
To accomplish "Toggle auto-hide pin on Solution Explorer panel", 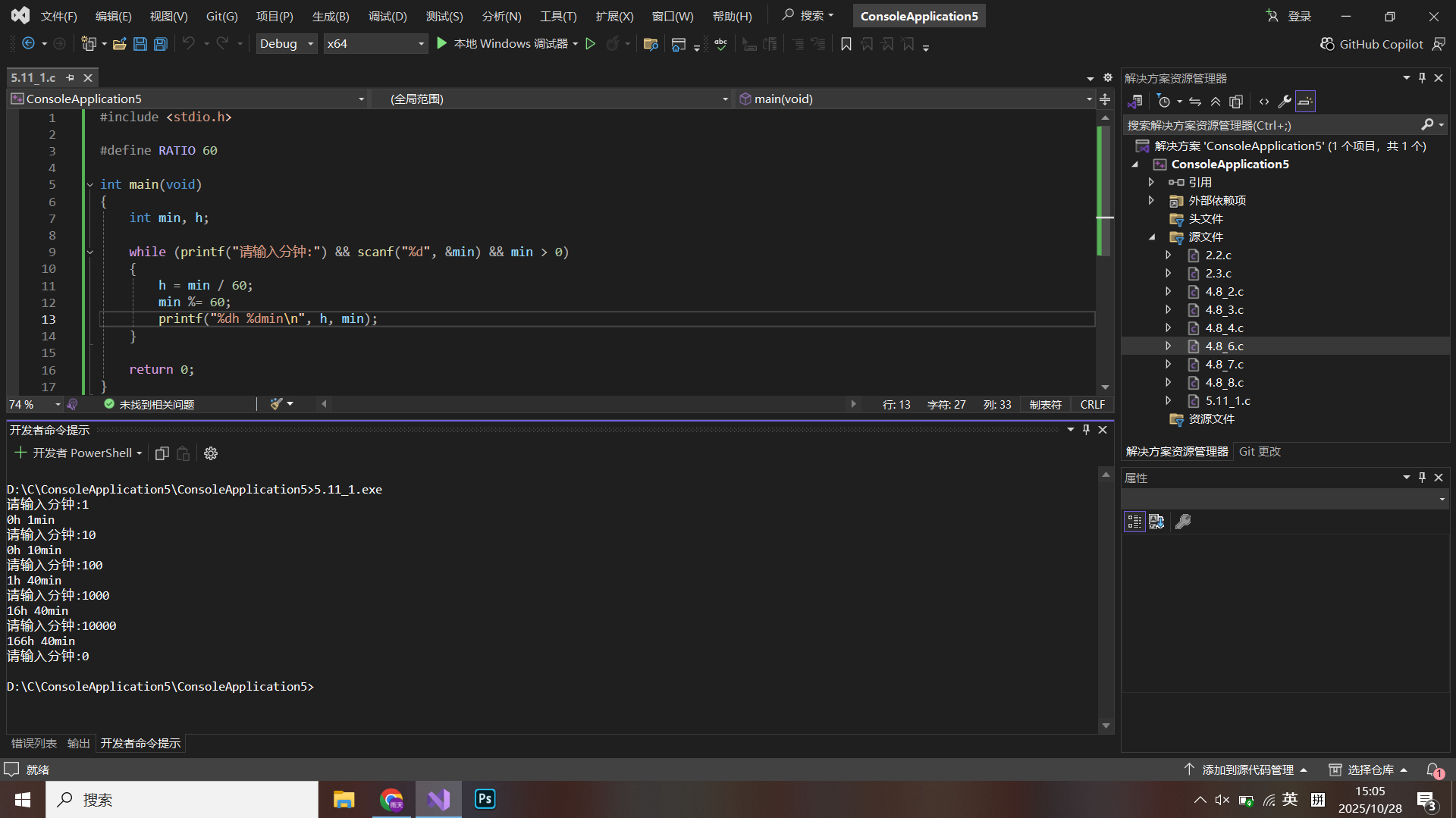I will (1422, 78).
